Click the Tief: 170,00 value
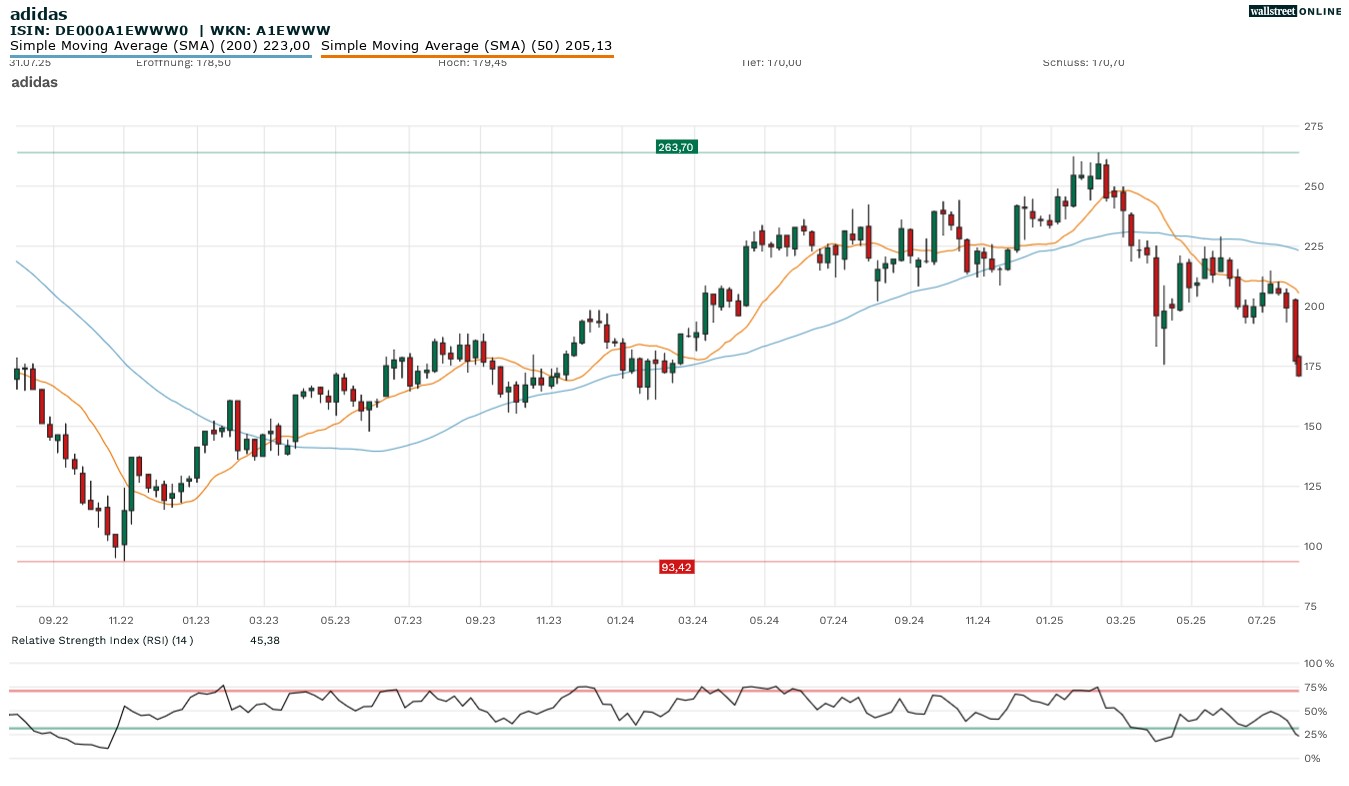Viewport: 1349px width, 786px height. click(x=771, y=62)
